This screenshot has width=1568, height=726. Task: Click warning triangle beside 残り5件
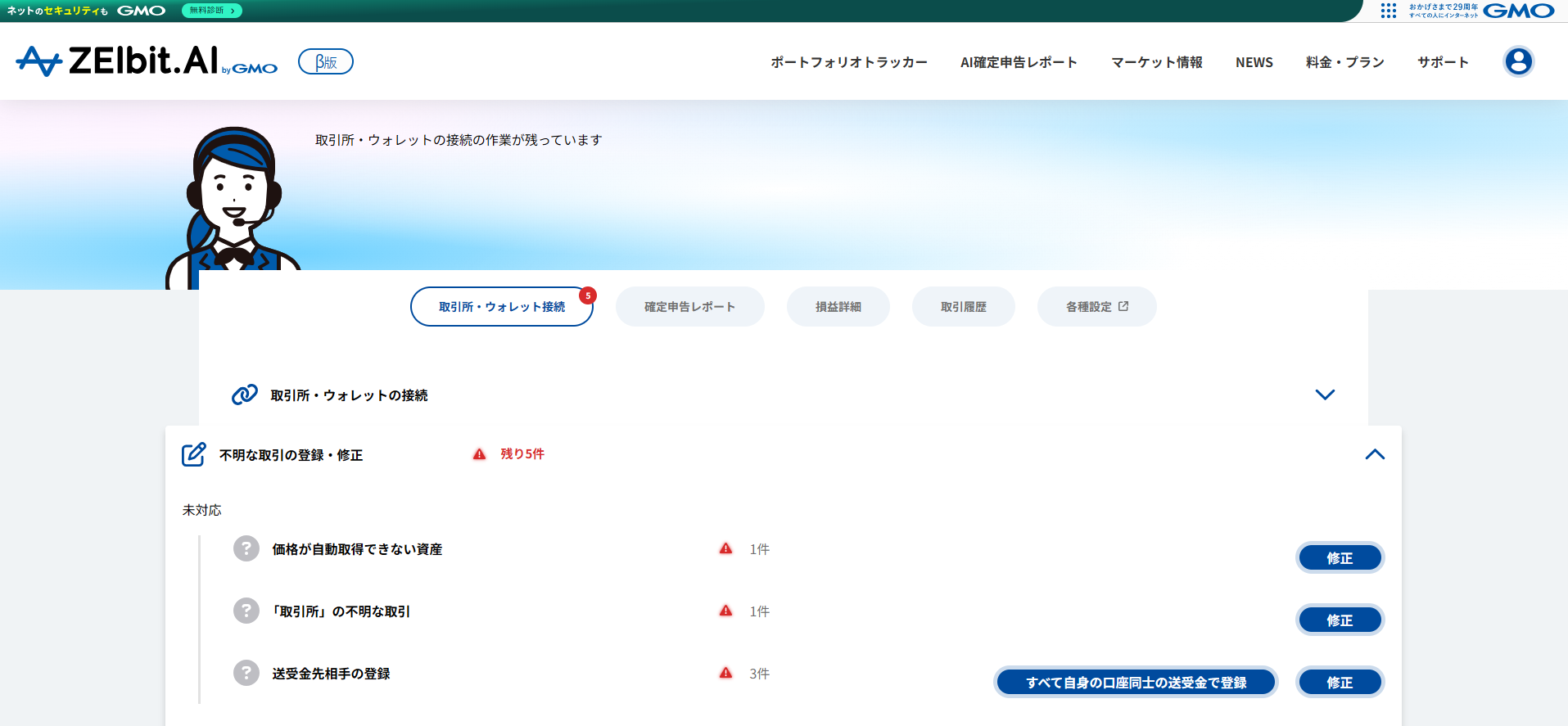click(x=480, y=454)
